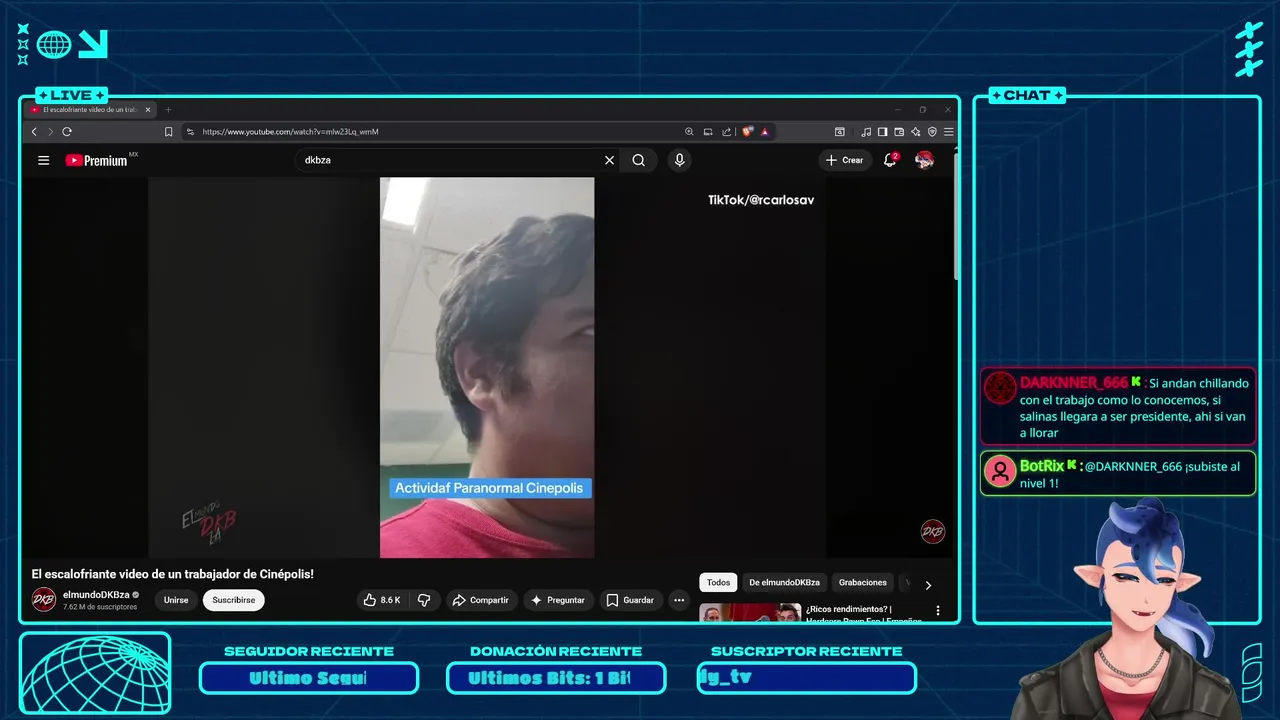This screenshot has width=1280, height=720.
Task: Click the browser forward arrow
Action: (49, 131)
